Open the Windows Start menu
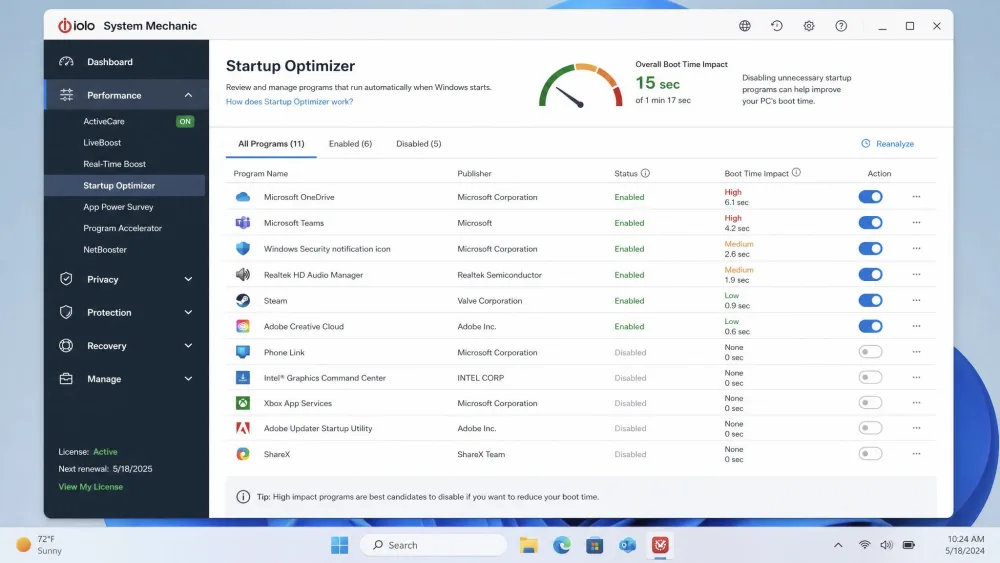This screenshot has width=1000, height=563. 339,545
